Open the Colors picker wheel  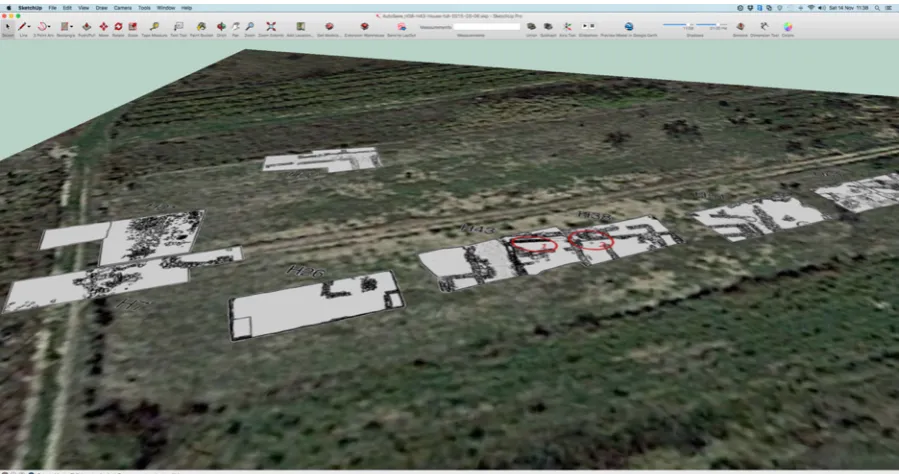click(x=788, y=26)
